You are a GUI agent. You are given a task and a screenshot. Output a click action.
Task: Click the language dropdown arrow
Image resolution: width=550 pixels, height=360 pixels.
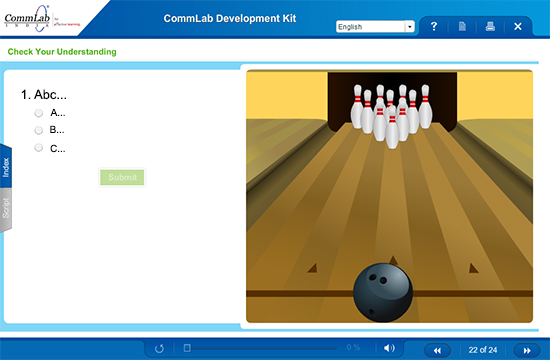pyautogui.click(x=409, y=27)
